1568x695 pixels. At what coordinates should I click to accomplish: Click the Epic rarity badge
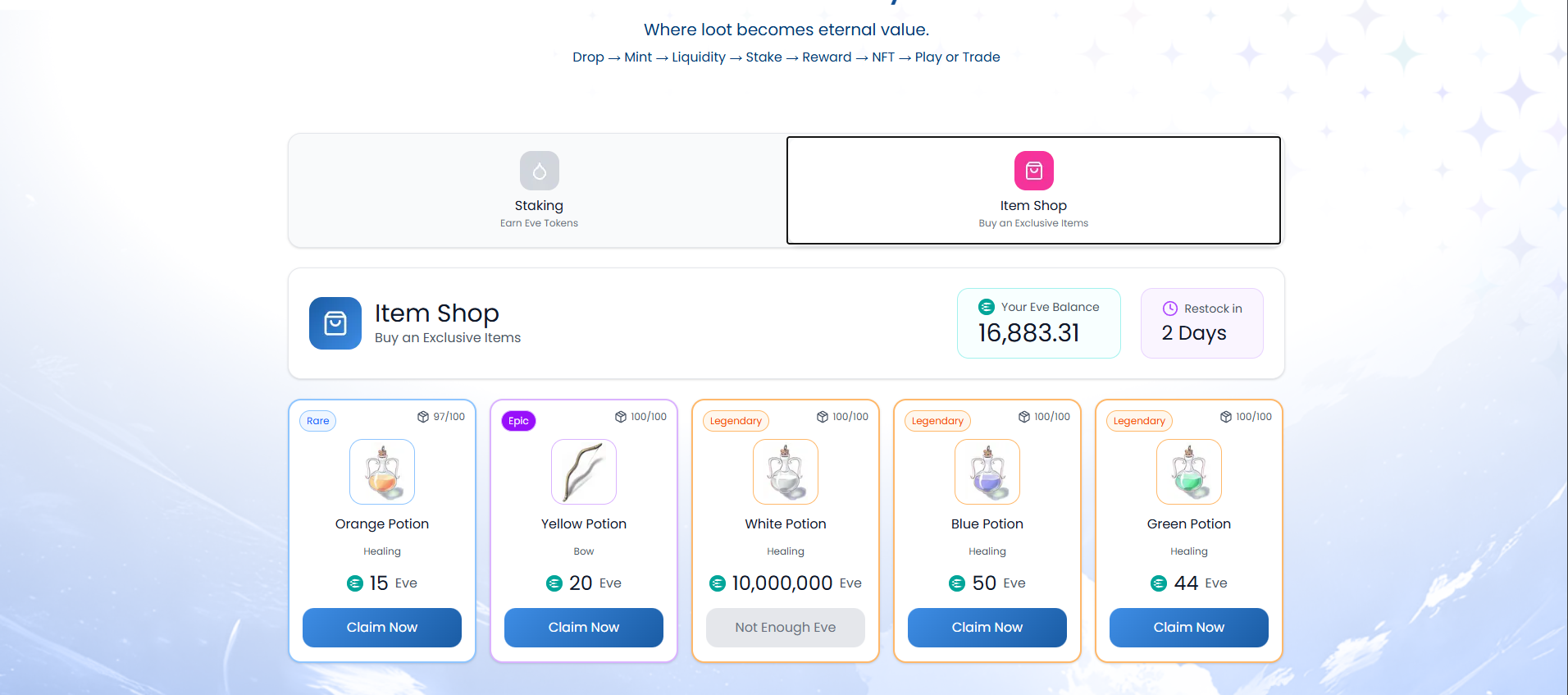518,421
